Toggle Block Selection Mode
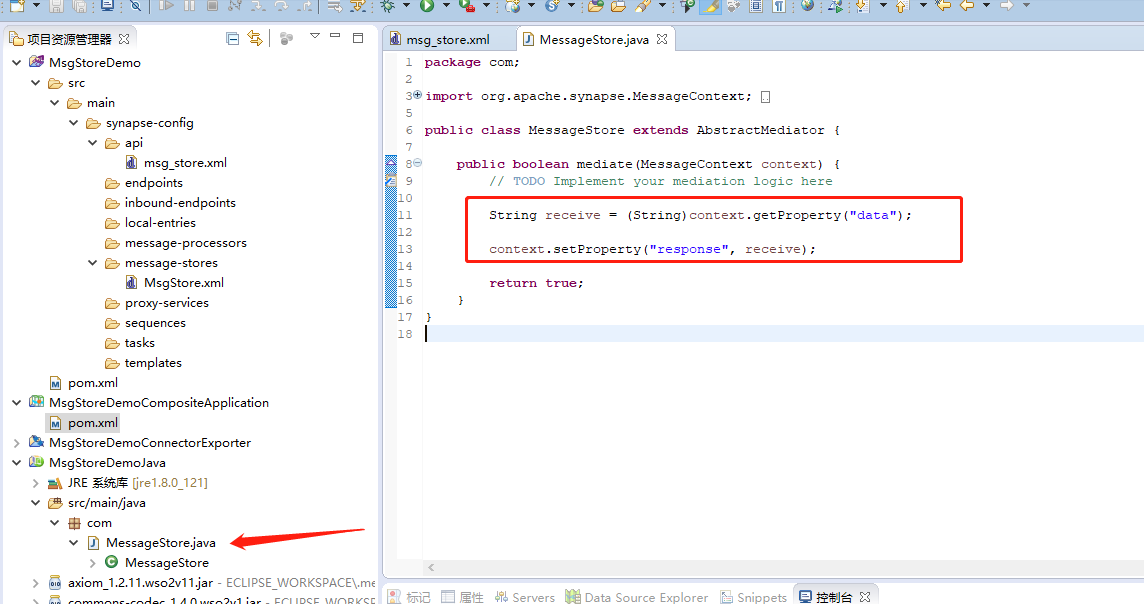This screenshot has width=1144, height=604. pyautogui.click(x=756, y=6)
